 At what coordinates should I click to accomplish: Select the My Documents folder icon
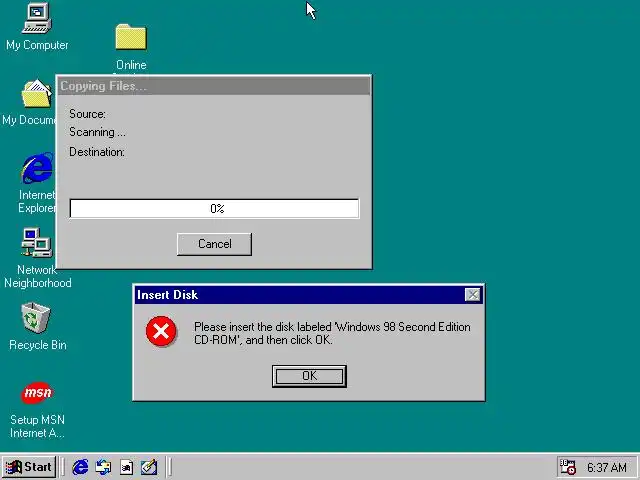(36, 94)
